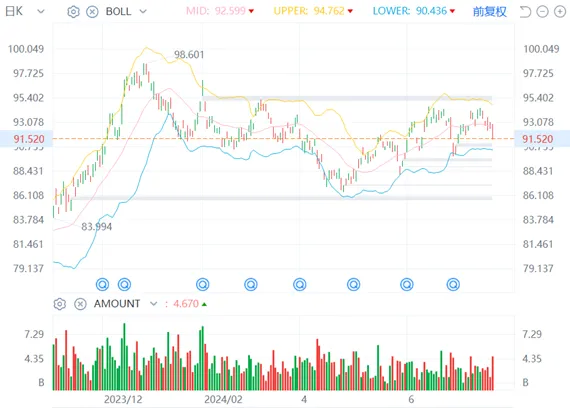Remove the BOLL indicator
This screenshot has width=570, height=408.
point(92,12)
